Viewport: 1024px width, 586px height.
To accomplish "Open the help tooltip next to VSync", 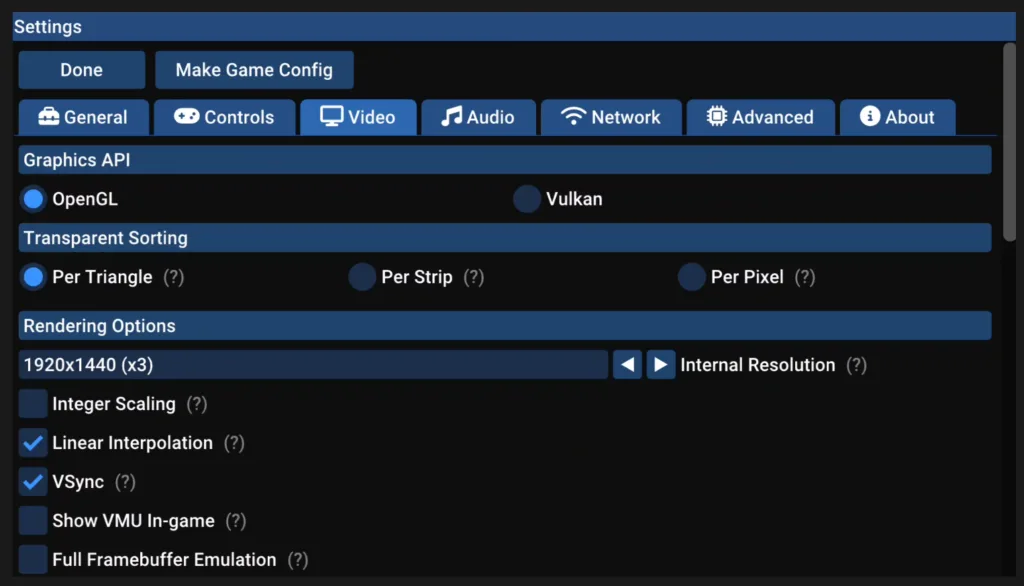I will click(x=124, y=482).
